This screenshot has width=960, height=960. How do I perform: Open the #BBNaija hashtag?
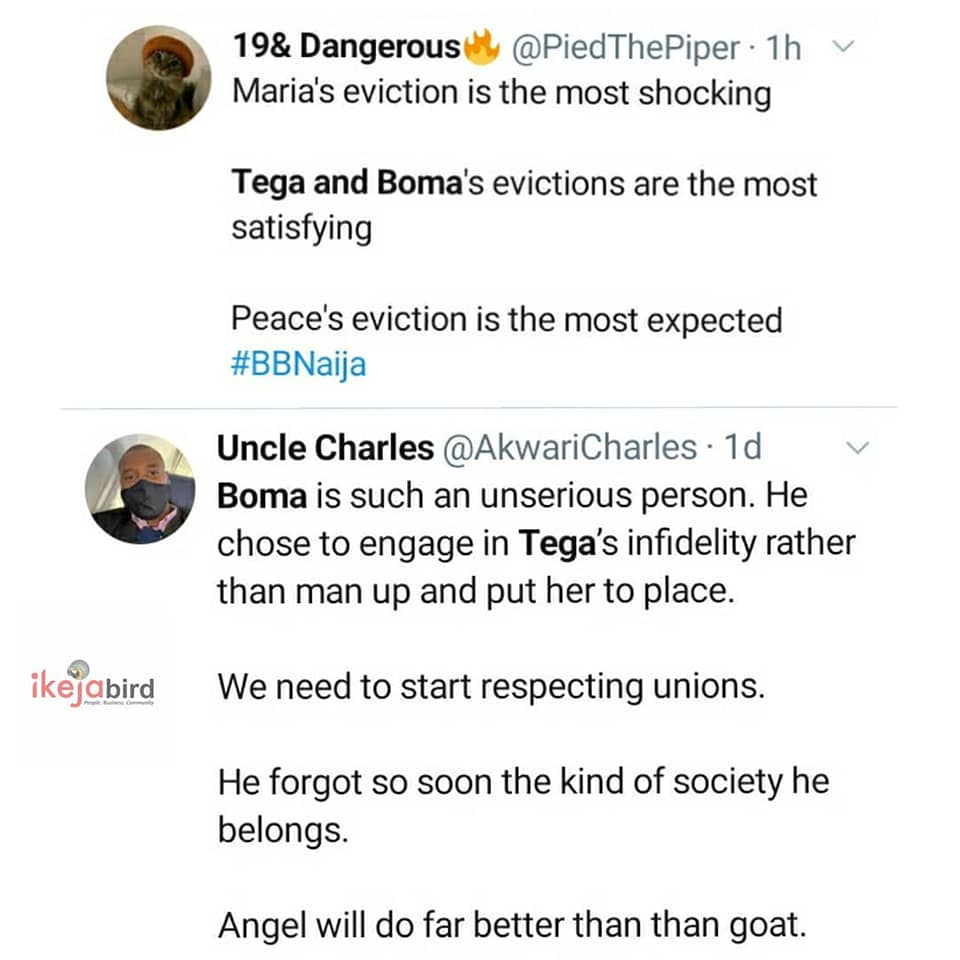[298, 364]
